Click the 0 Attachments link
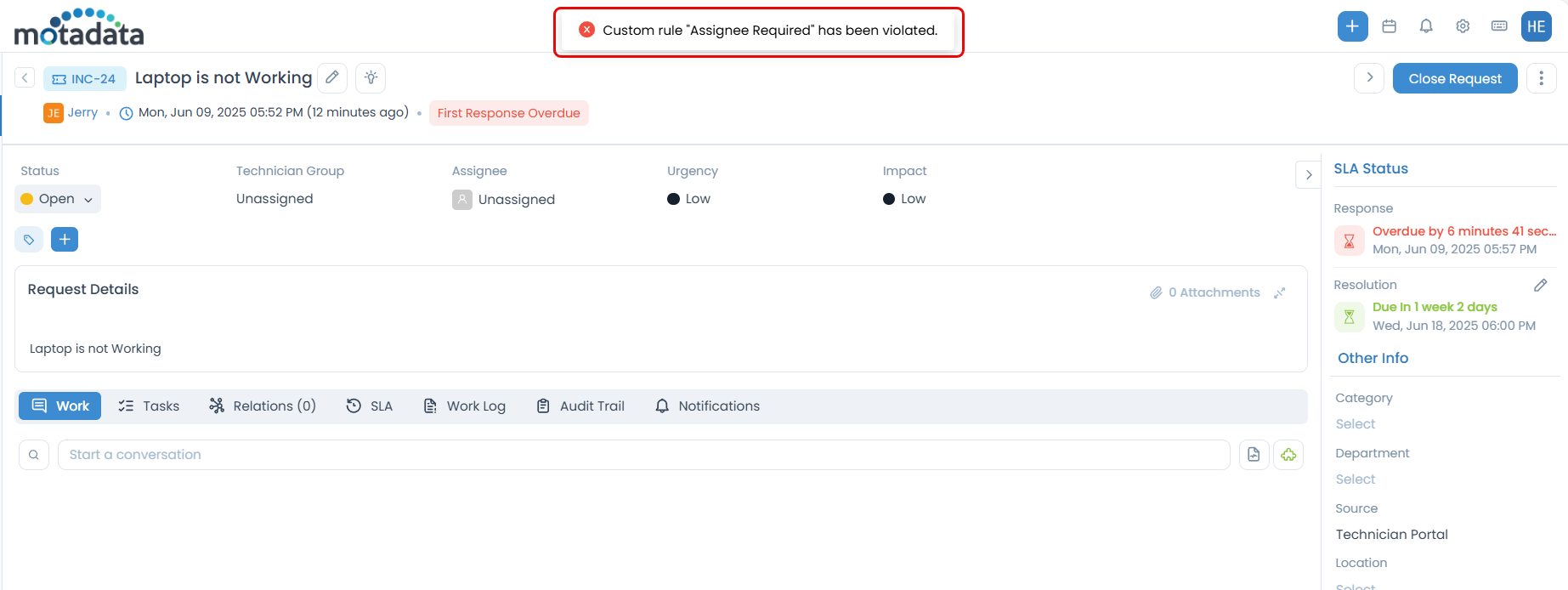Image resolution: width=1568 pixels, height=590 pixels. (1205, 292)
